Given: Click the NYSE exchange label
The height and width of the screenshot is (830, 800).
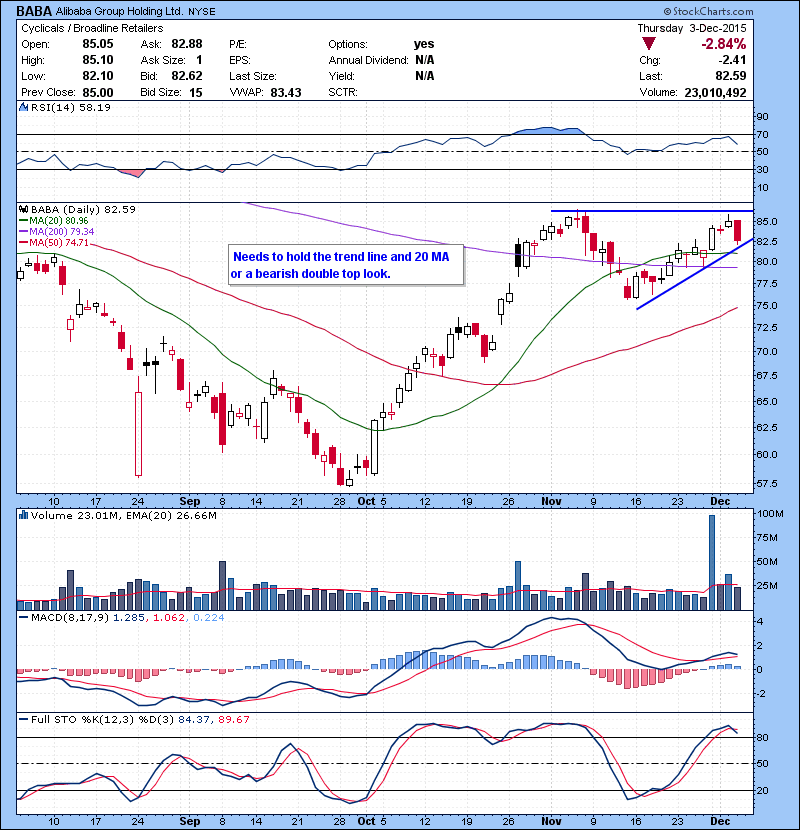Looking at the screenshot, I should click(202, 12).
